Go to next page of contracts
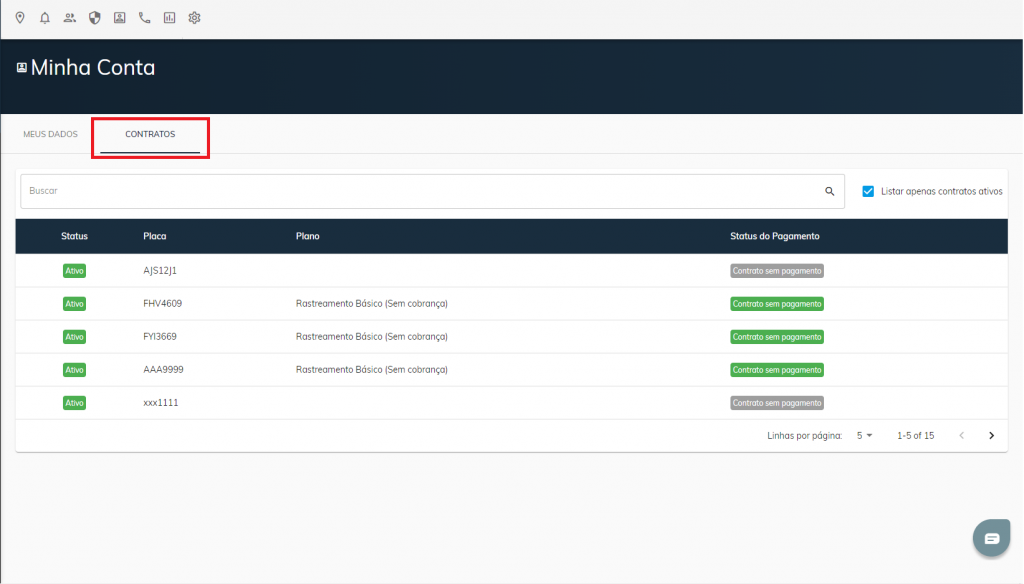 point(991,436)
